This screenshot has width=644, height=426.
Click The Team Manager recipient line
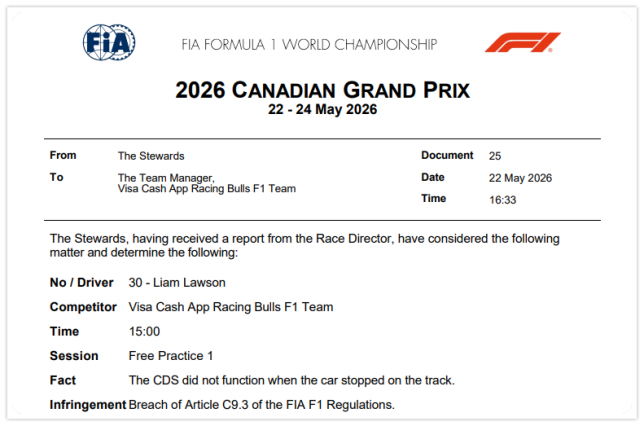pos(166,178)
